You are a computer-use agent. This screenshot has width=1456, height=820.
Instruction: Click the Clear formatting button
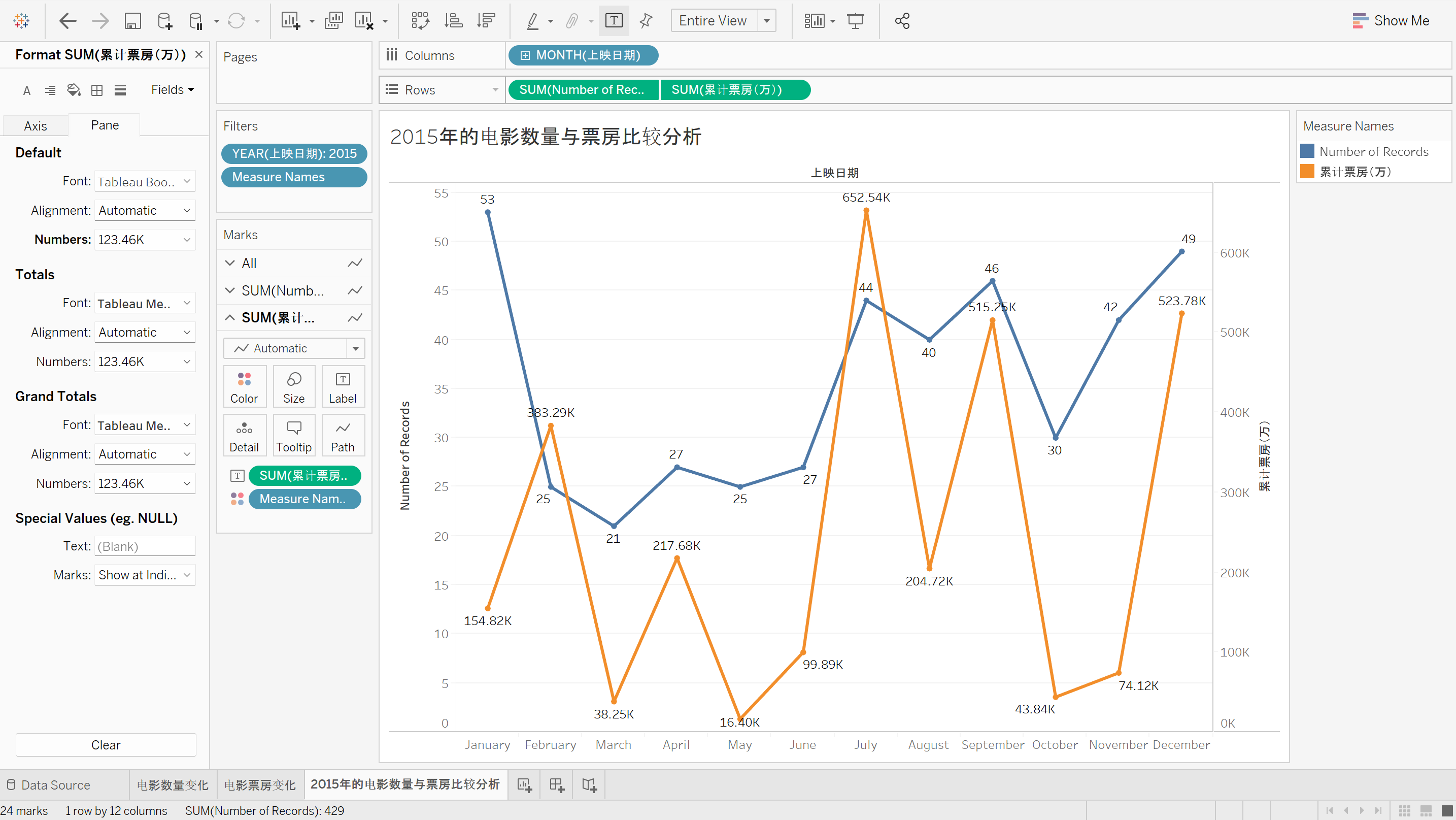click(106, 745)
